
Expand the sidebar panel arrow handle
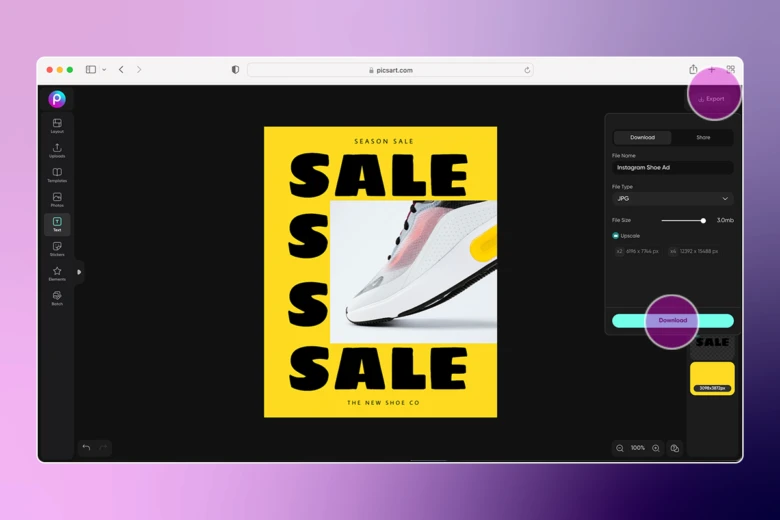pos(79,272)
